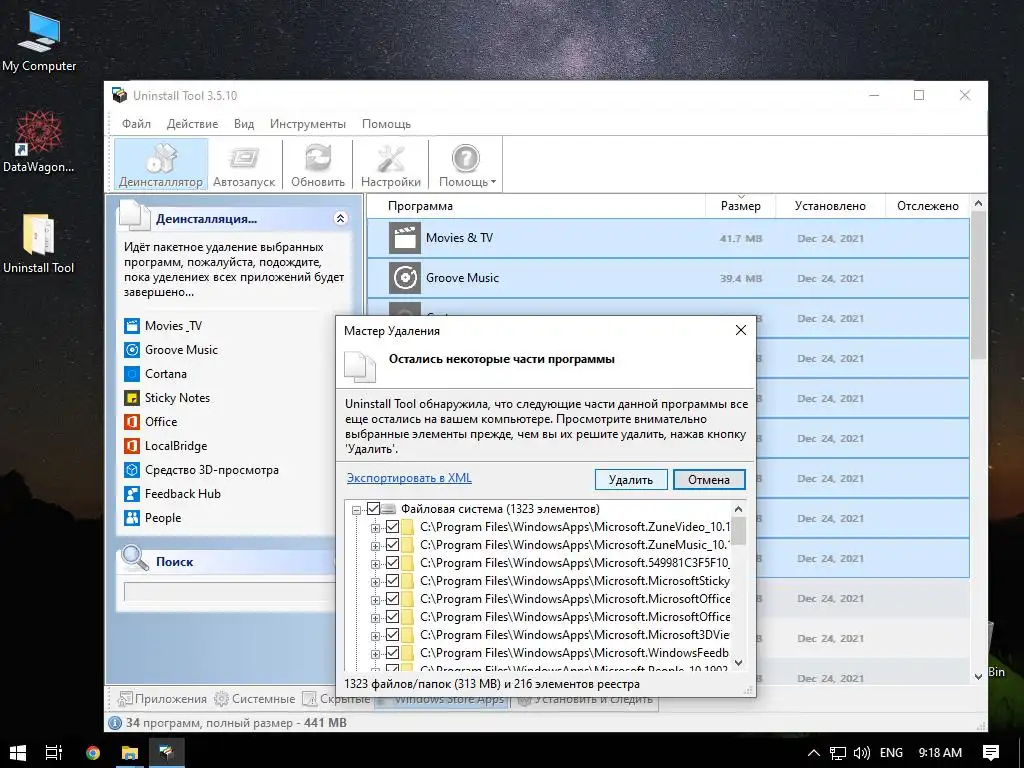Collapse the Файловая система tree node

[x=357, y=510]
